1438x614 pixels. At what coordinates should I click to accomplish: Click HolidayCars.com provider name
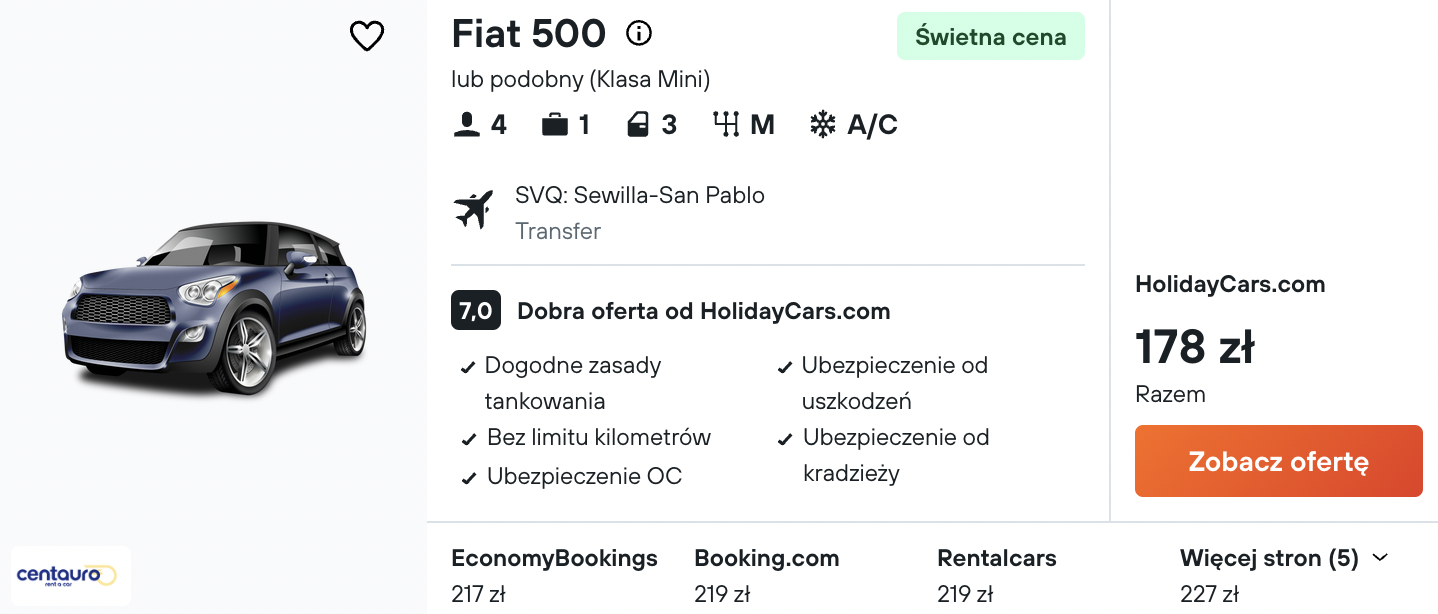[1230, 284]
